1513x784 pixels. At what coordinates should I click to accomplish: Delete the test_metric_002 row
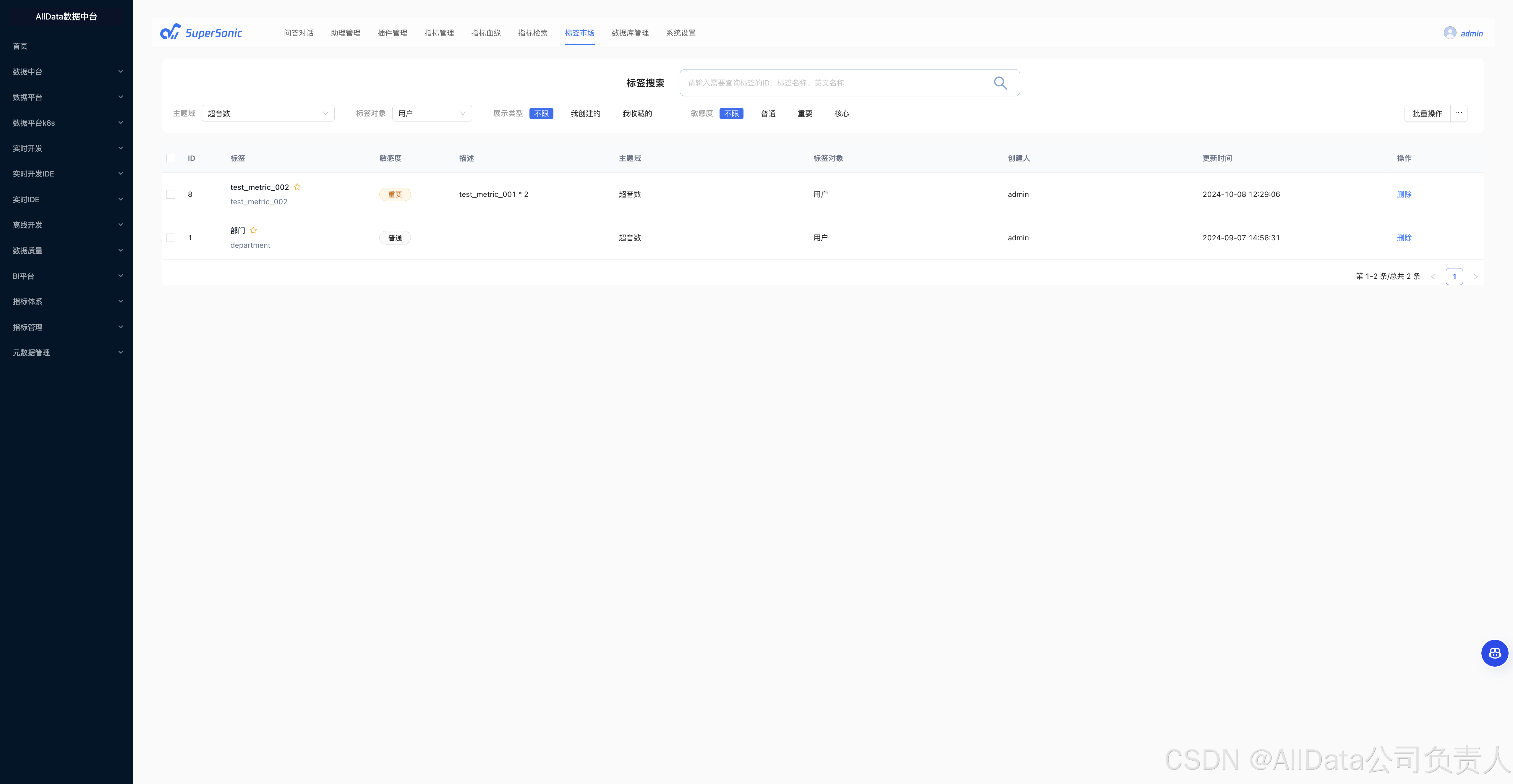pos(1404,195)
